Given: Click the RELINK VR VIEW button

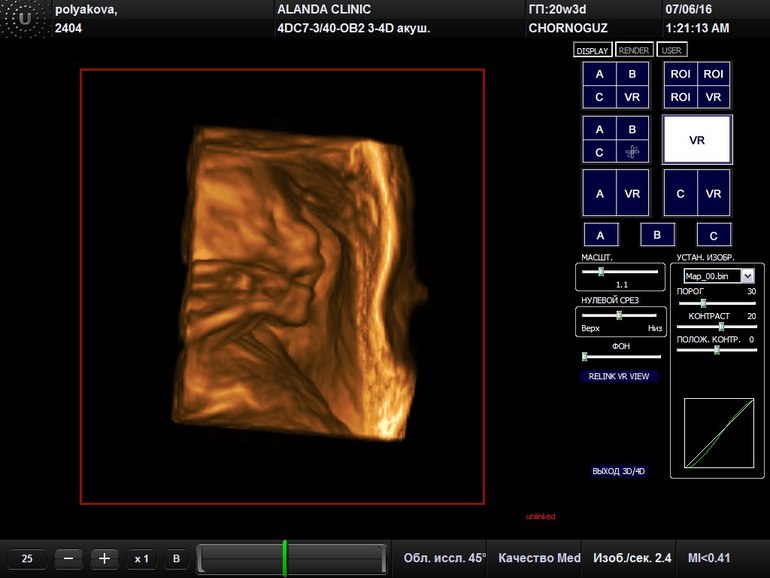Looking at the screenshot, I should 618,377.
